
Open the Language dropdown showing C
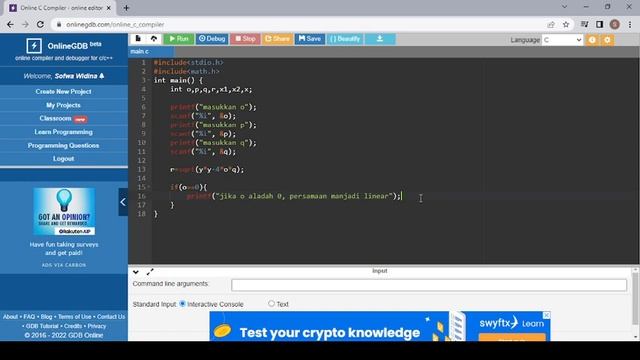pyautogui.click(x=562, y=40)
